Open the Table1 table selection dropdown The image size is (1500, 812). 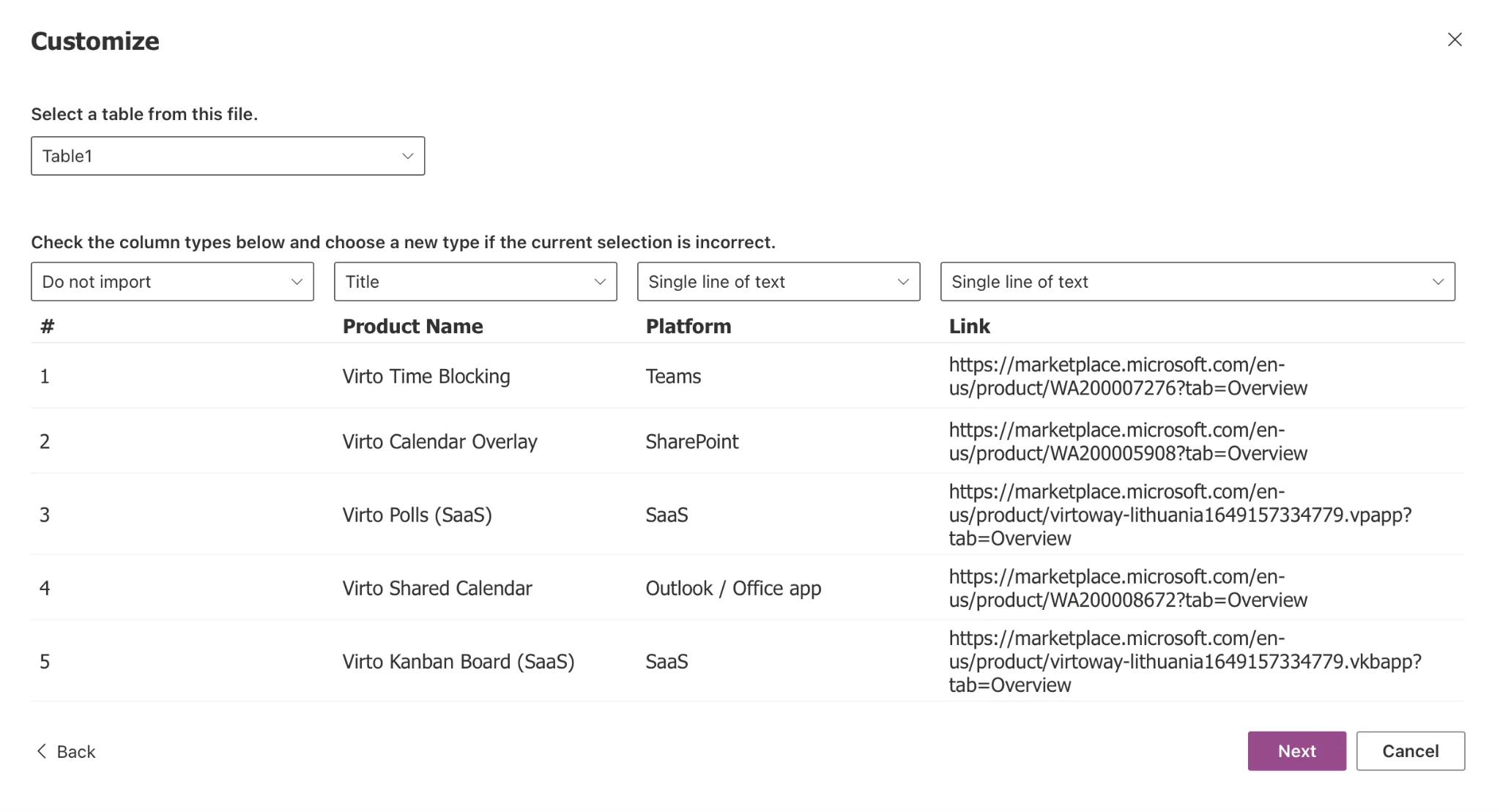(x=228, y=156)
